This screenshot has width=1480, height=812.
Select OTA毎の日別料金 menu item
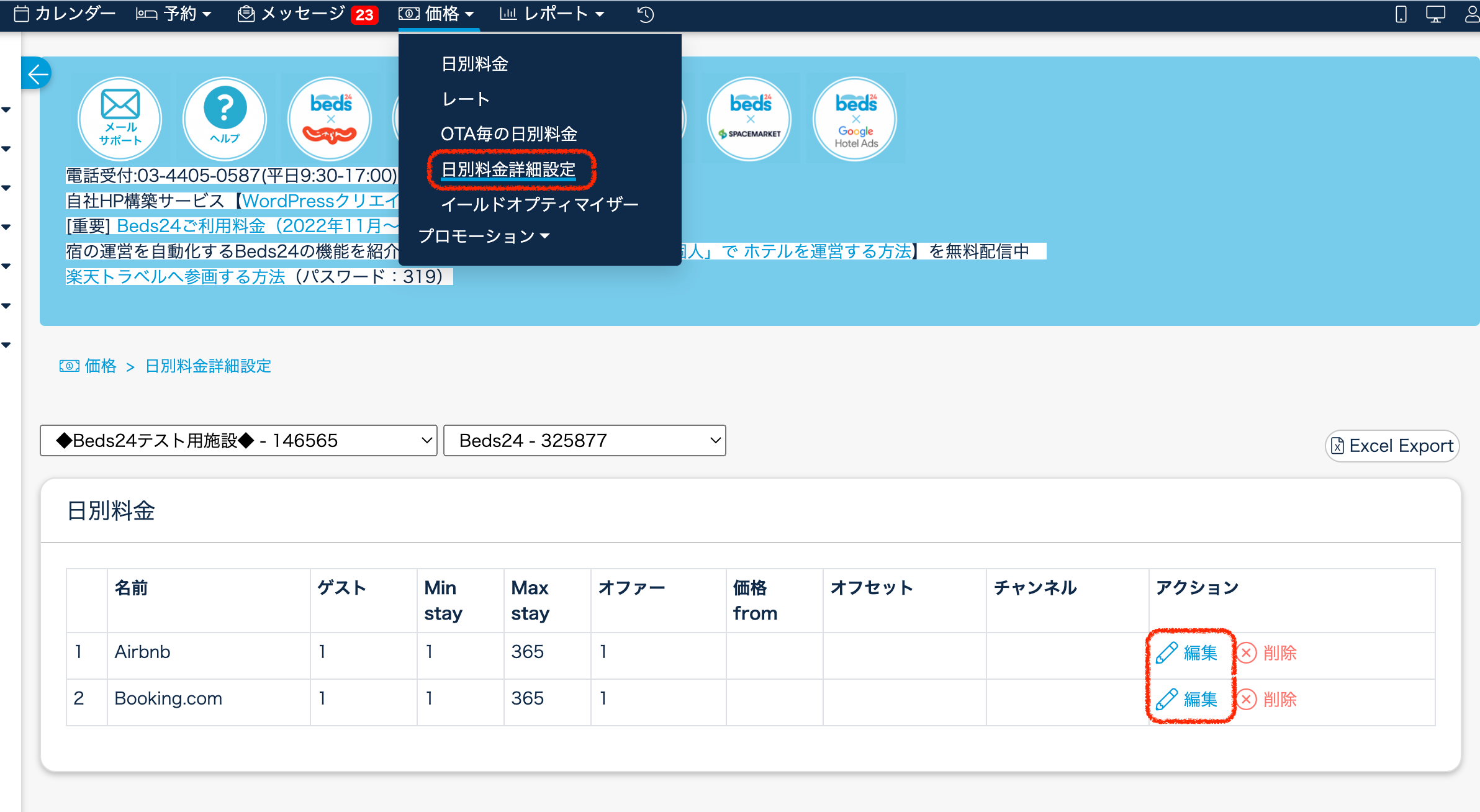click(508, 134)
